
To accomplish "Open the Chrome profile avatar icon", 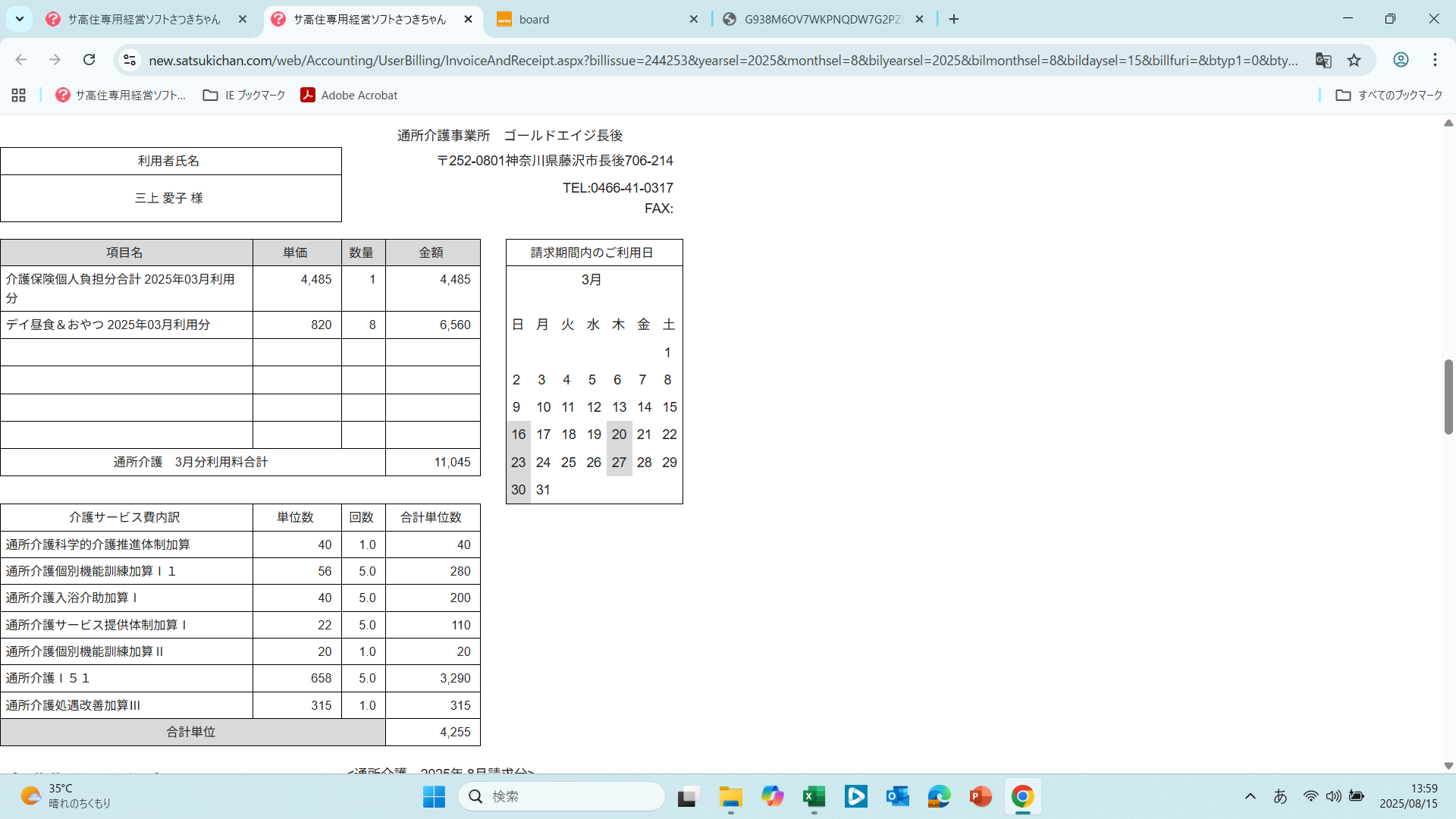I will 1401,60.
